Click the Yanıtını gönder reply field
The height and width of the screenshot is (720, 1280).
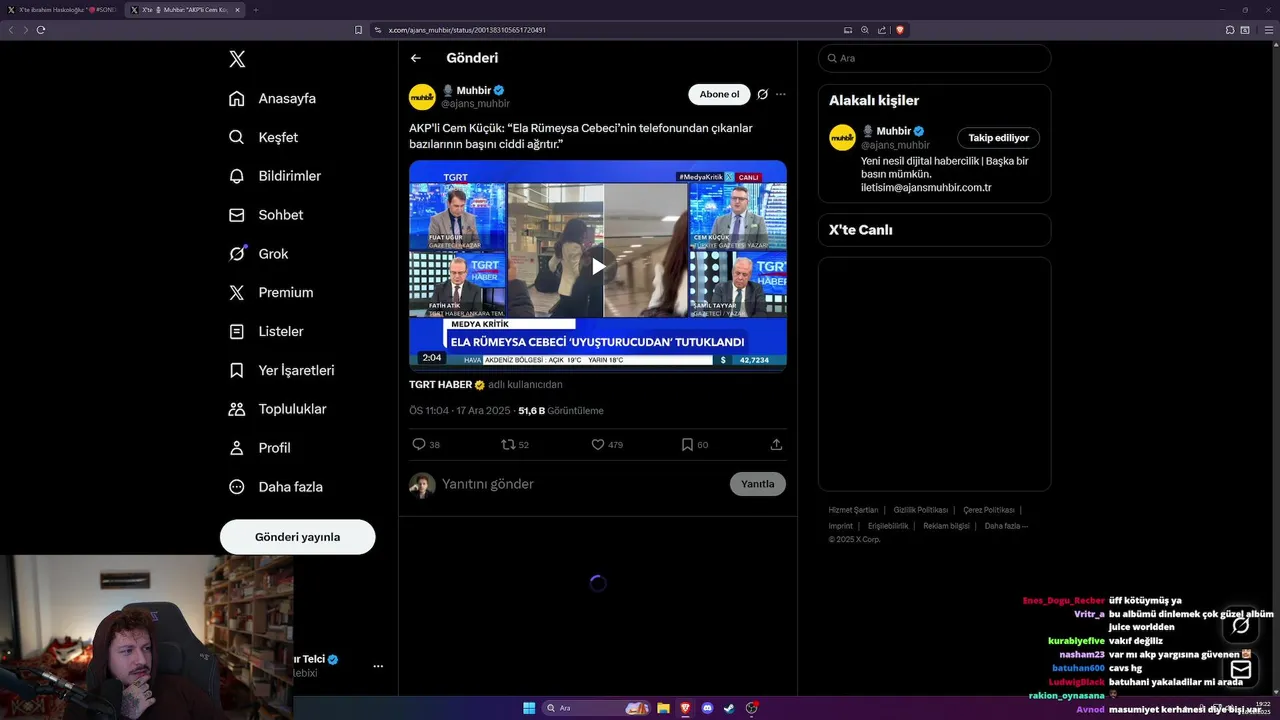coord(582,484)
